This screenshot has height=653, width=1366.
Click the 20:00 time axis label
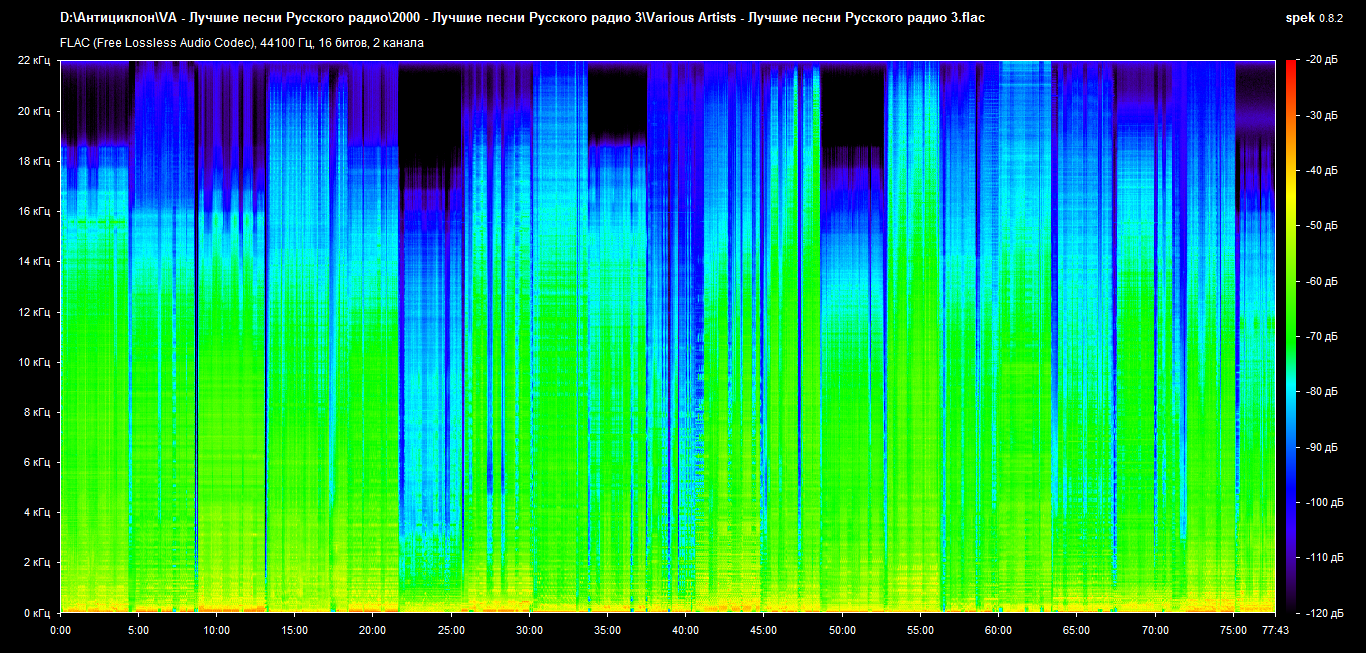tap(373, 630)
